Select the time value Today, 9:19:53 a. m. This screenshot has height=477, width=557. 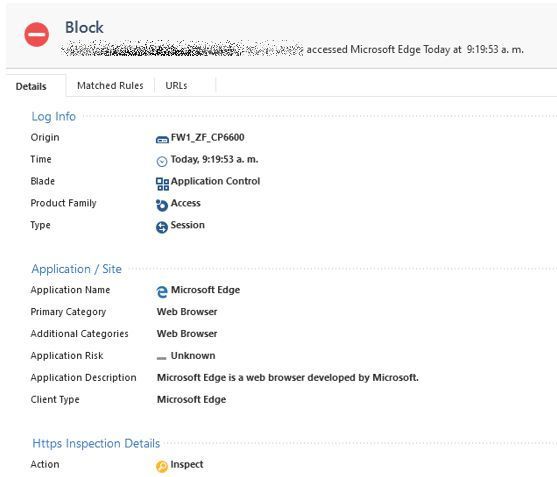pos(214,159)
